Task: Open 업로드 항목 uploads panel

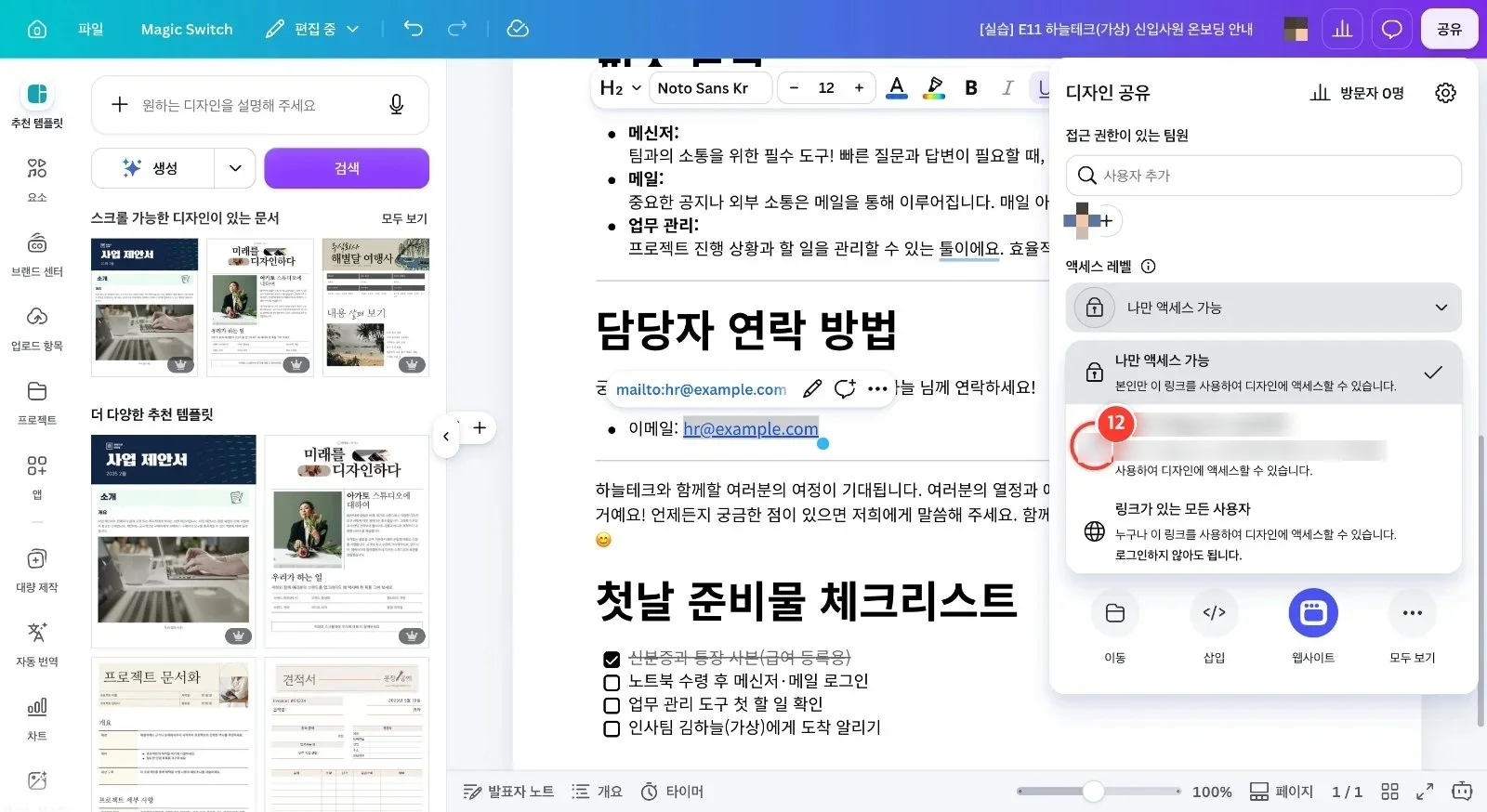Action: coord(37,328)
